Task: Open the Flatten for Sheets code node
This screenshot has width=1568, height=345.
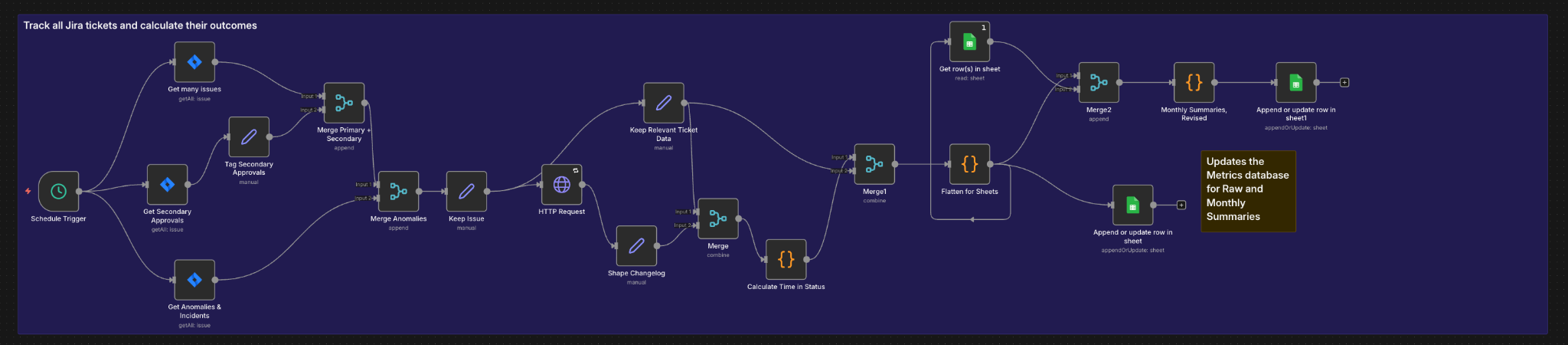Action: click(x=969, y=164)
